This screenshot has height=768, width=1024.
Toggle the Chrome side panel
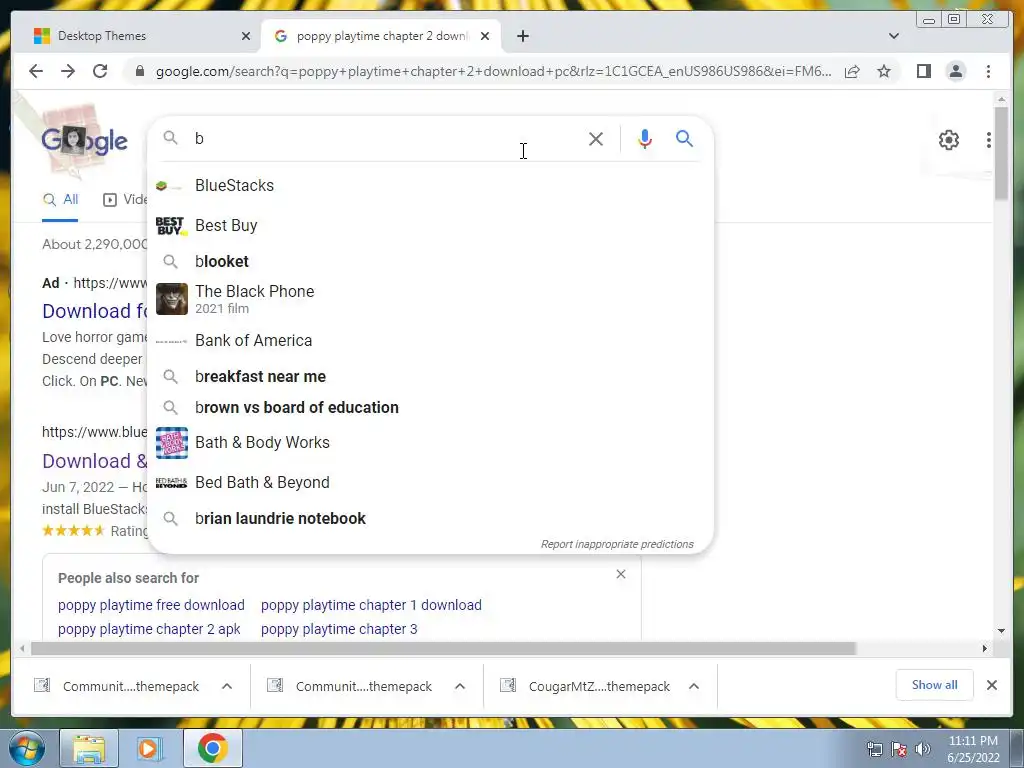pyautogui.click(x=923, y=71)
